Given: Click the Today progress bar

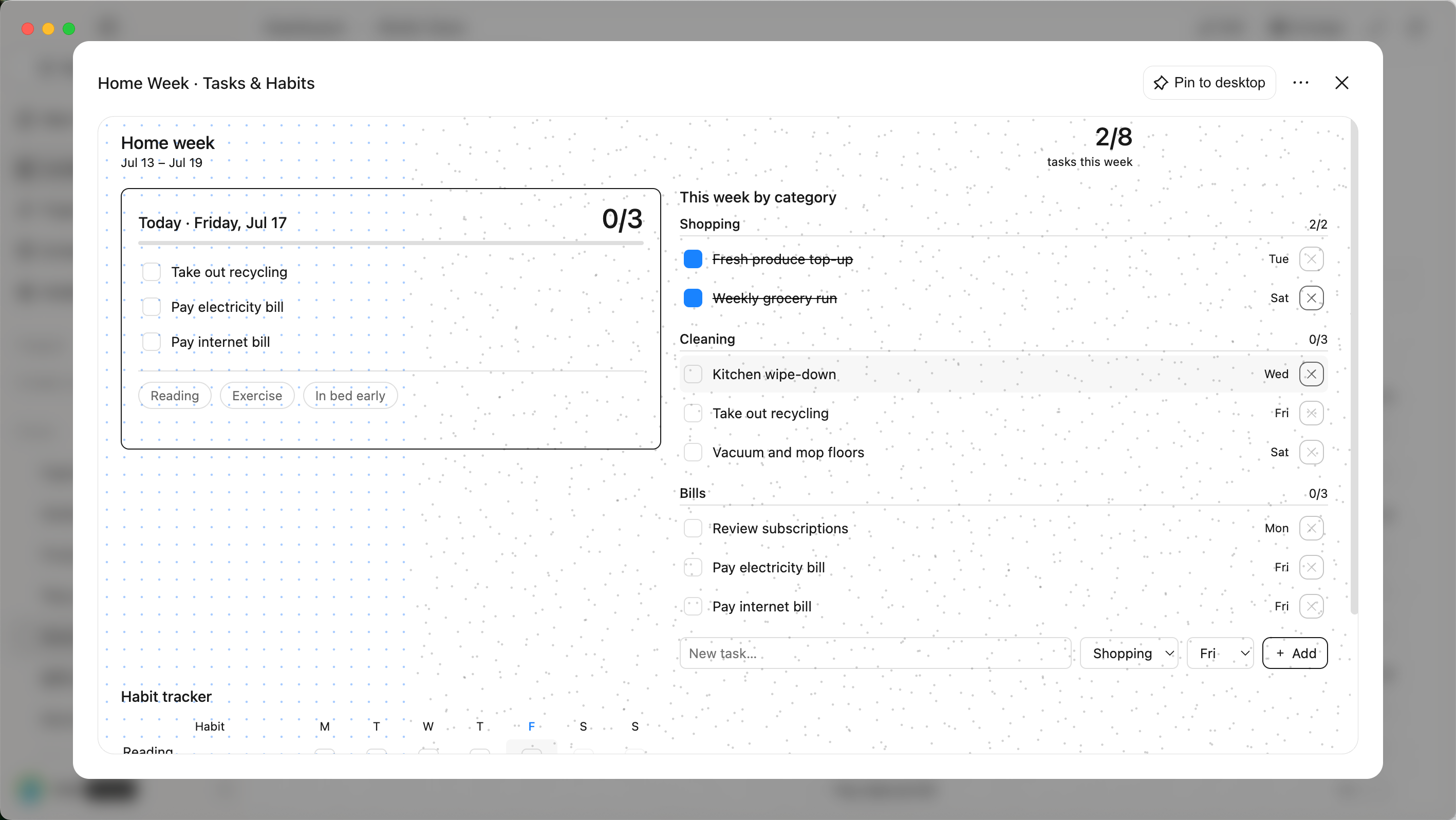Looking at the screenshot, I should pyautogui.click(x=390, y=243).
